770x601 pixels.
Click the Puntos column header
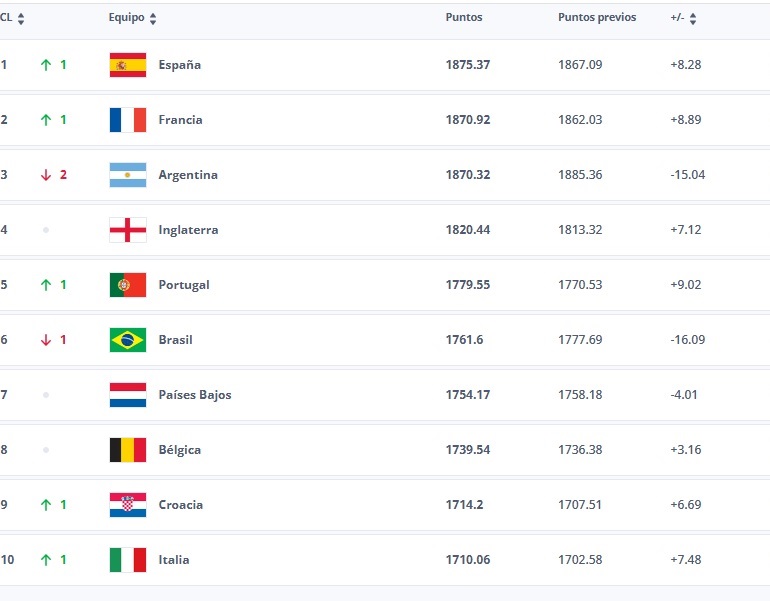pos(464,18)
